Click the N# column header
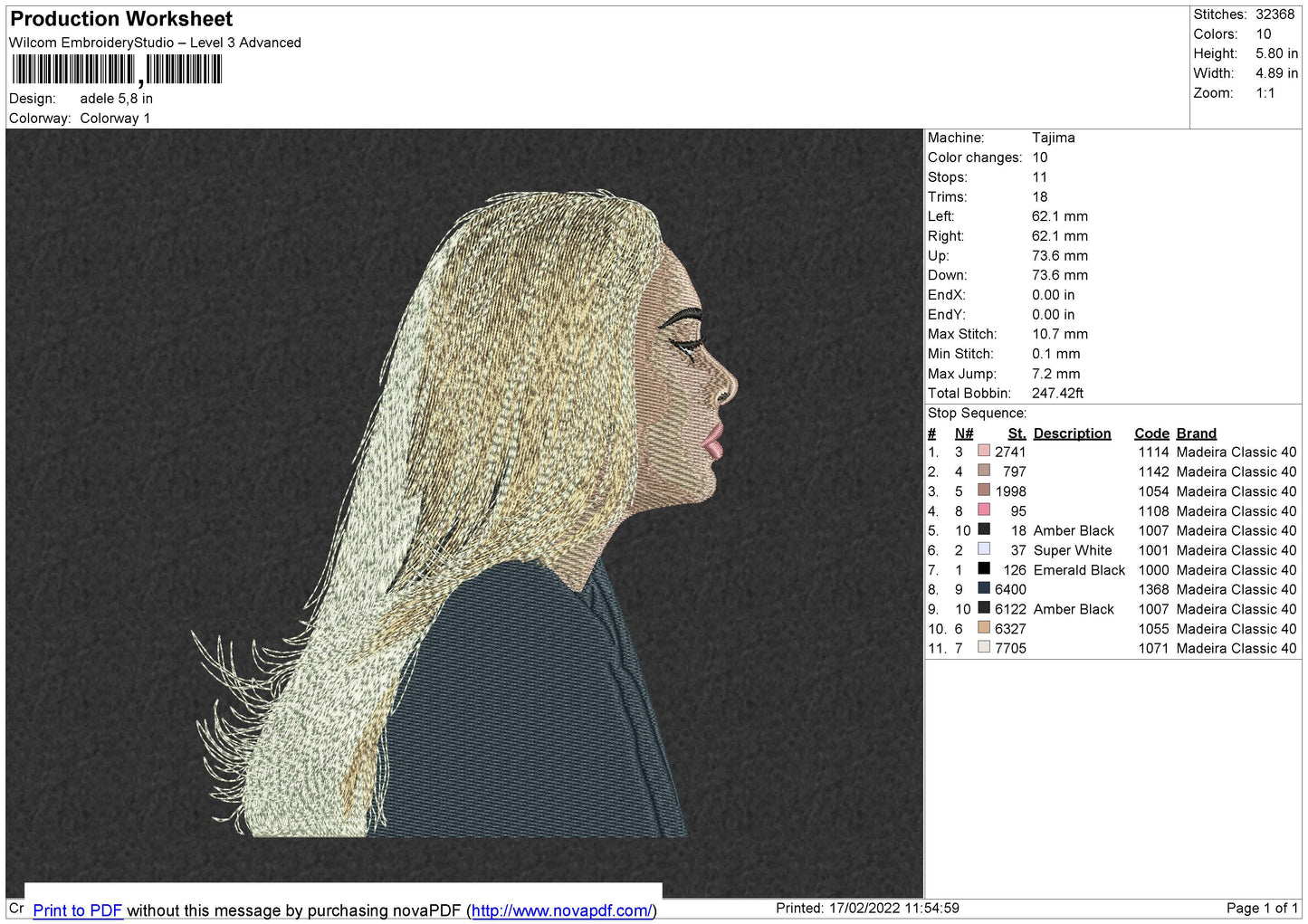Screen dimensions: 1308x924 pyautogui.click(x=964, y=433)
